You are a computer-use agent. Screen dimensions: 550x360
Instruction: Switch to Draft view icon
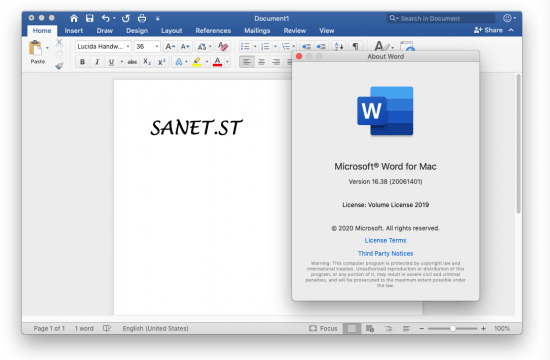pos(406,328)
